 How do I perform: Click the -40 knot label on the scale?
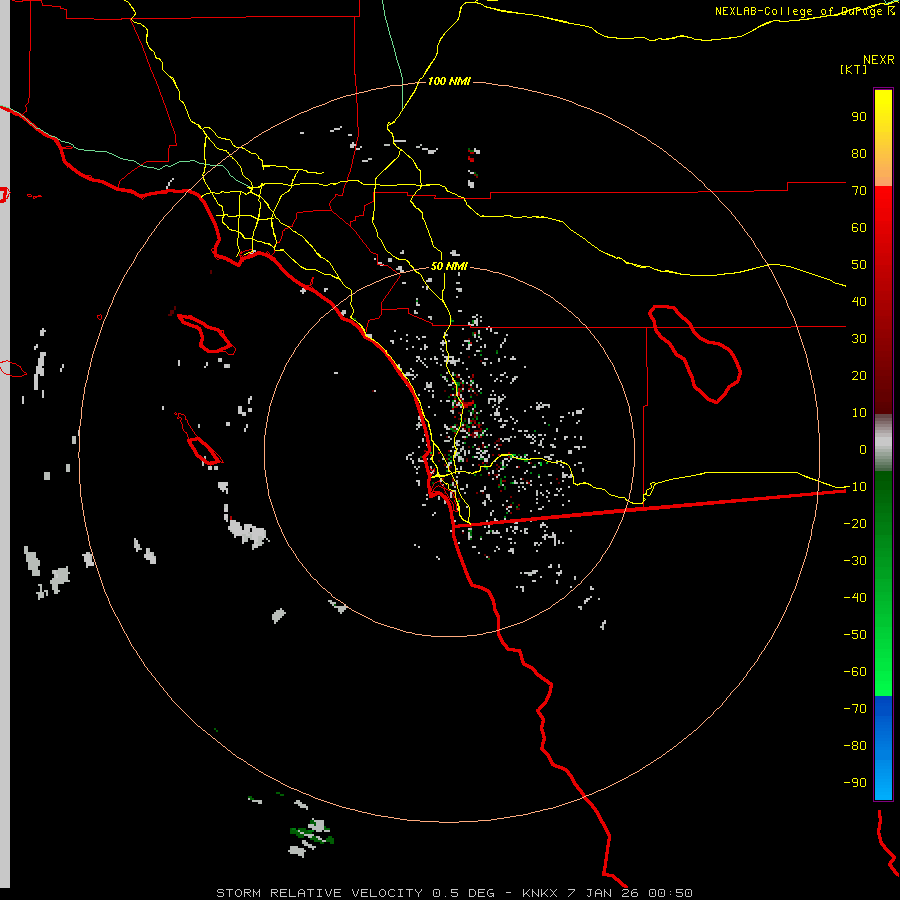[855, 598]
